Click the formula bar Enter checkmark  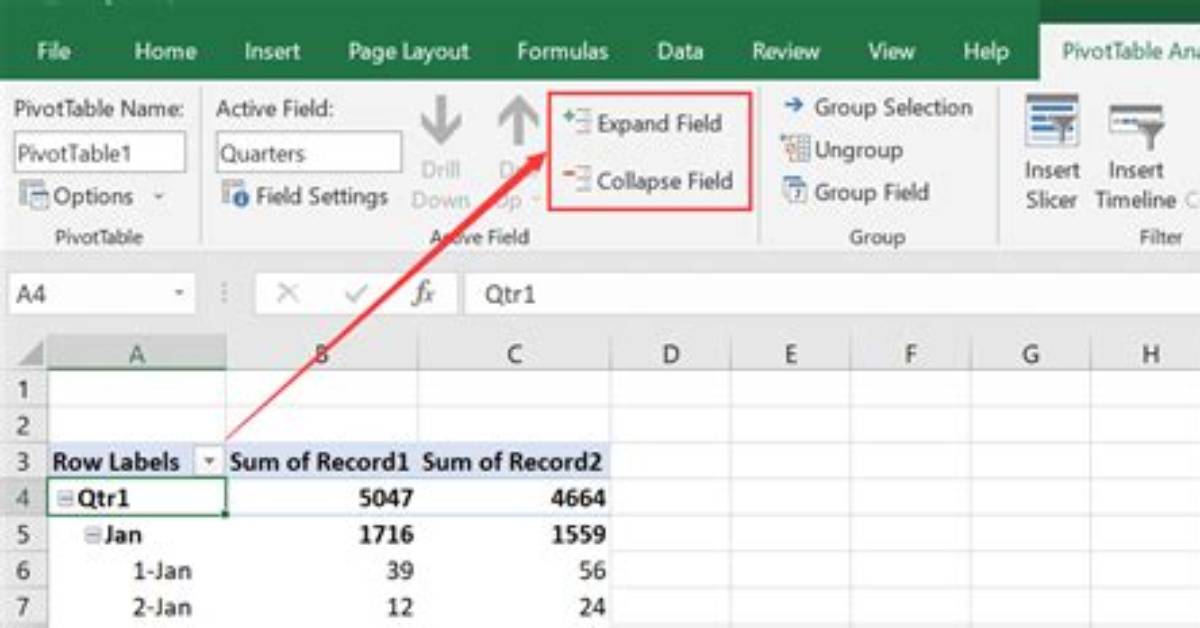356,294
